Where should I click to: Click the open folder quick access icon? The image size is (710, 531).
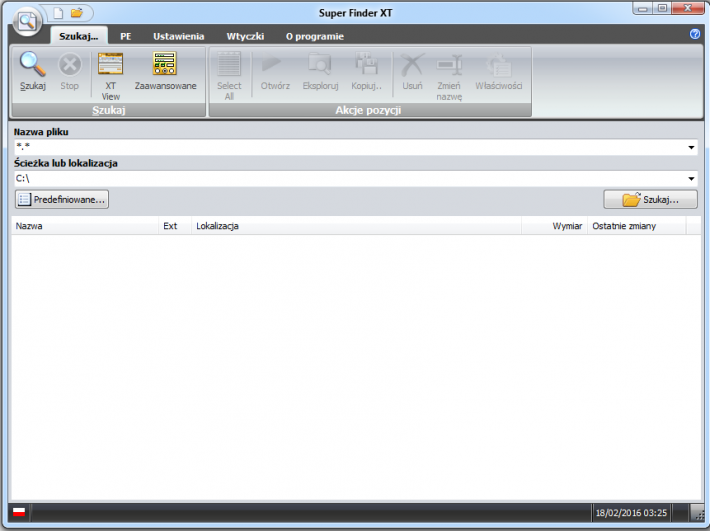(x=77, y=13)
